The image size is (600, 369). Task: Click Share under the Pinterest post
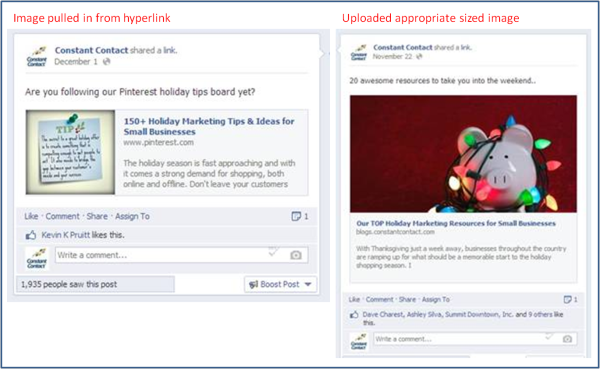click(97, 216)
